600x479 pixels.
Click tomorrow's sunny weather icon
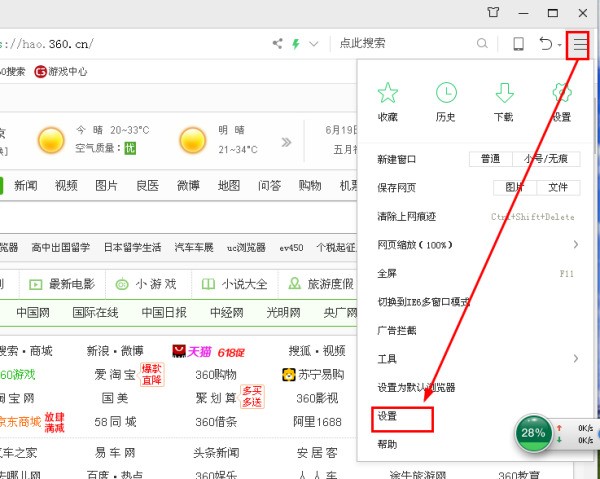point(193,140)
